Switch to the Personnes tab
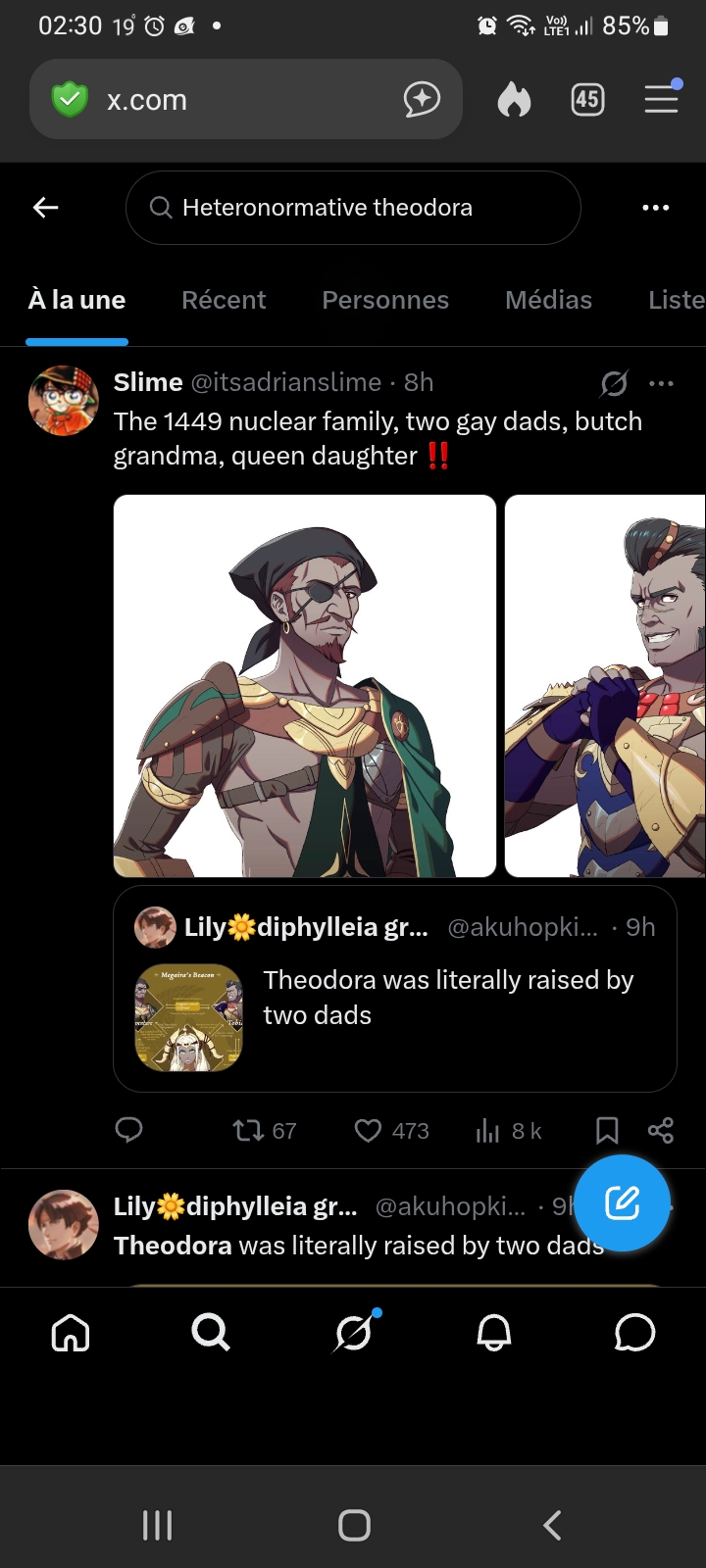 (385, 300)
